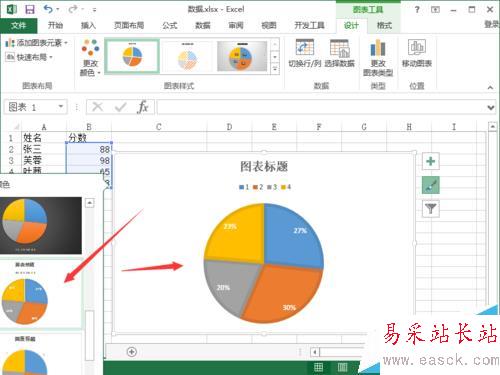Open the 文件 tab
Viewport: 500px width, 375px height.
point(19,25)
